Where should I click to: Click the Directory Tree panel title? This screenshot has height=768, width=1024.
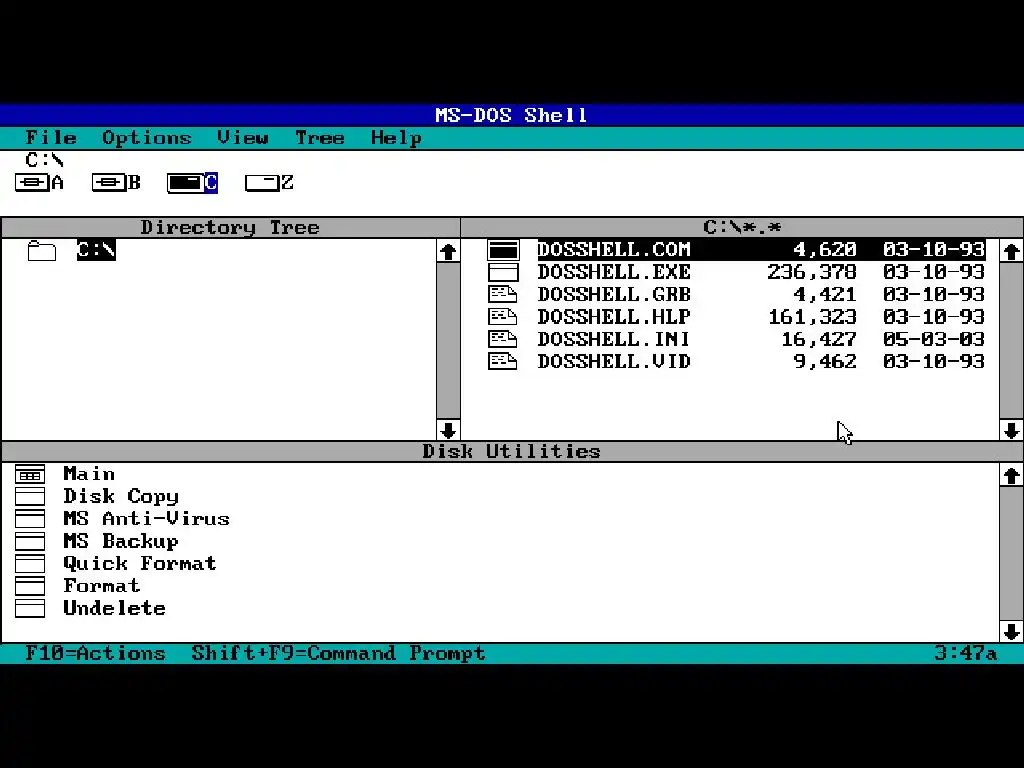coord(230,227)
